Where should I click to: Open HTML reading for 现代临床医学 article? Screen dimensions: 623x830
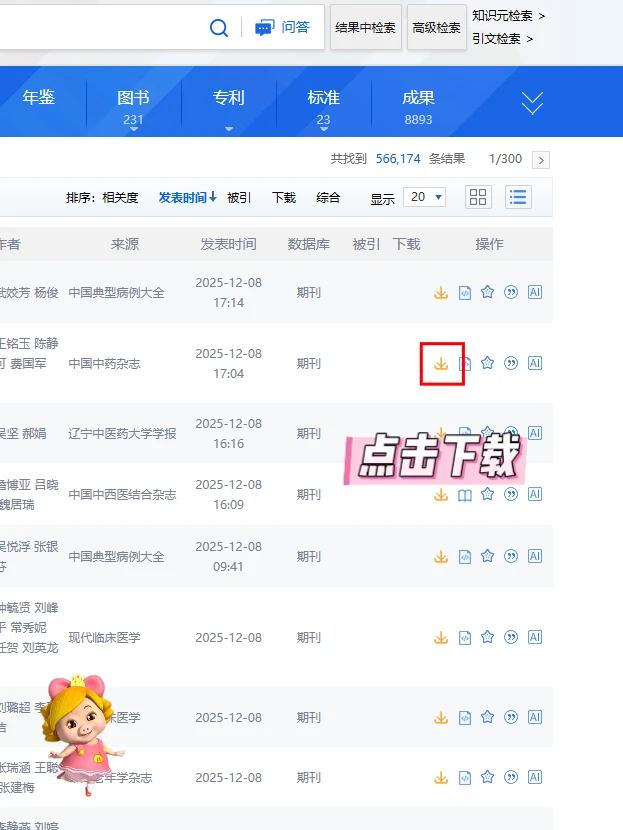click(x=465, y=637)
